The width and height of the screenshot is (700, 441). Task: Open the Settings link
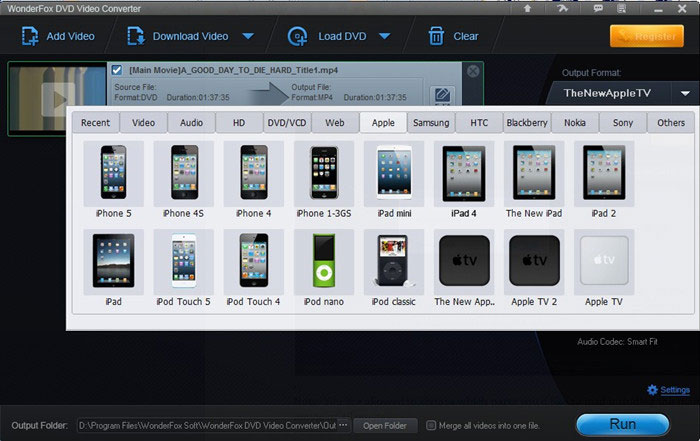(x=675, y=390)
